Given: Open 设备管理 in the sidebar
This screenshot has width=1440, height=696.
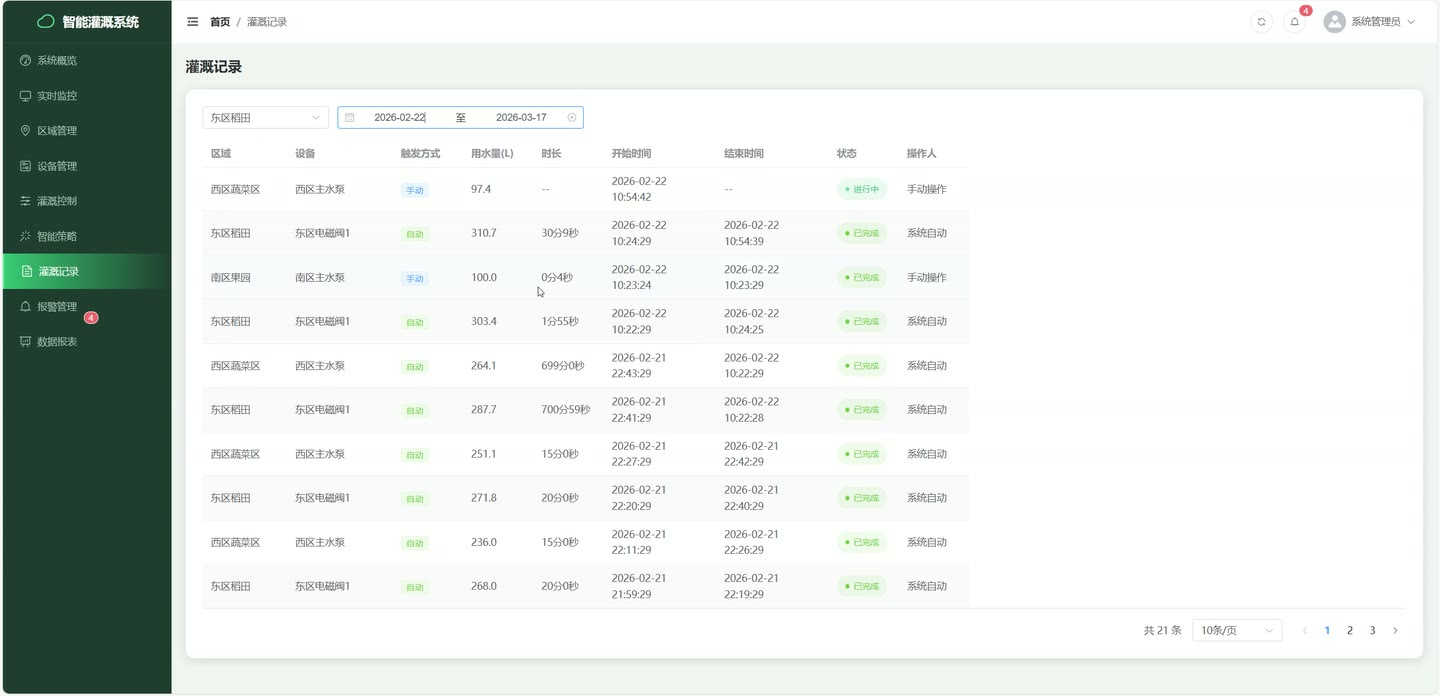Looking at the screenshot, I should pos(86,166).
